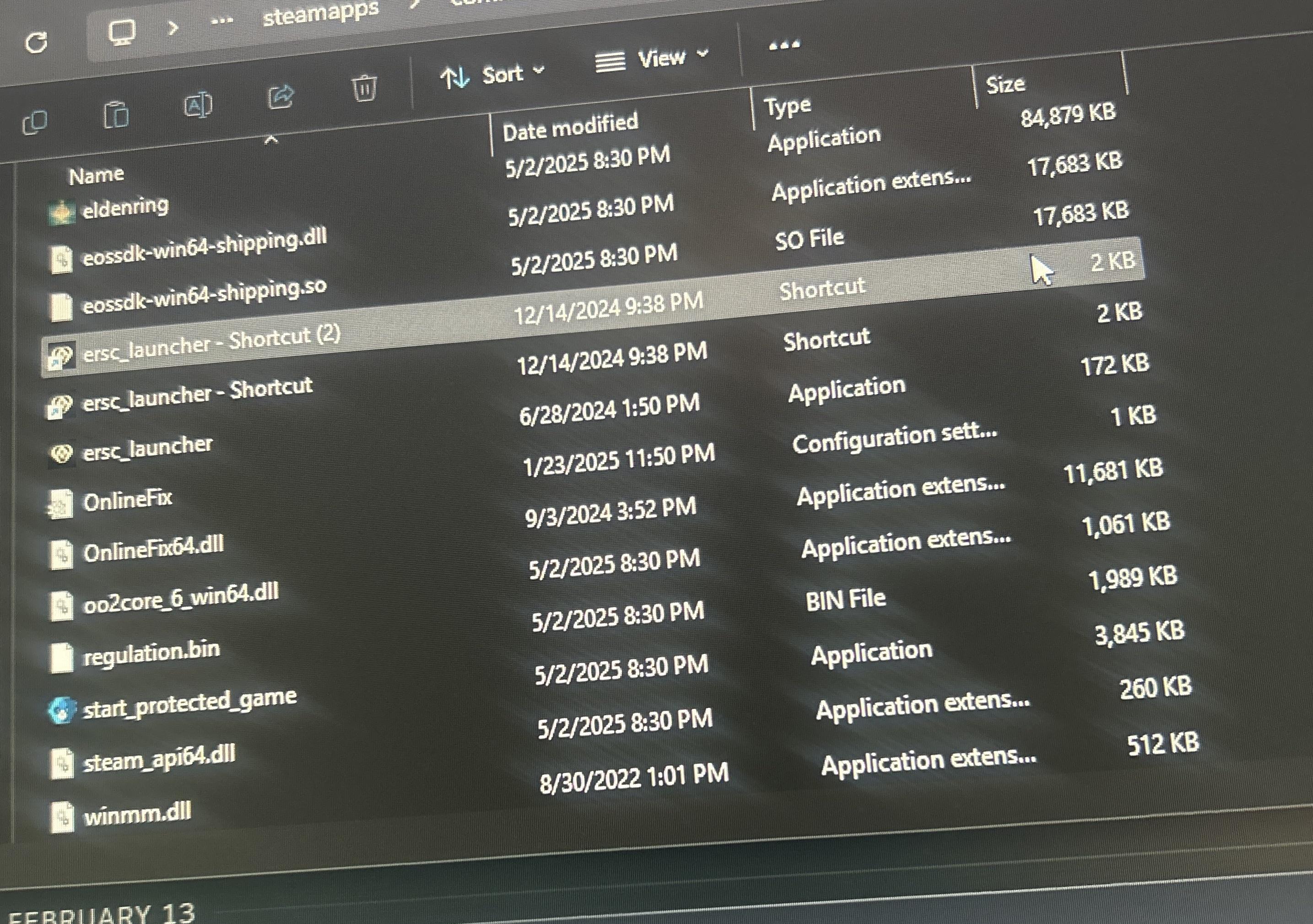Image resolution: width=1313 pixels, height=924 pixels.
Task: Select the regulation.bin file
Action: click(151, 653)
